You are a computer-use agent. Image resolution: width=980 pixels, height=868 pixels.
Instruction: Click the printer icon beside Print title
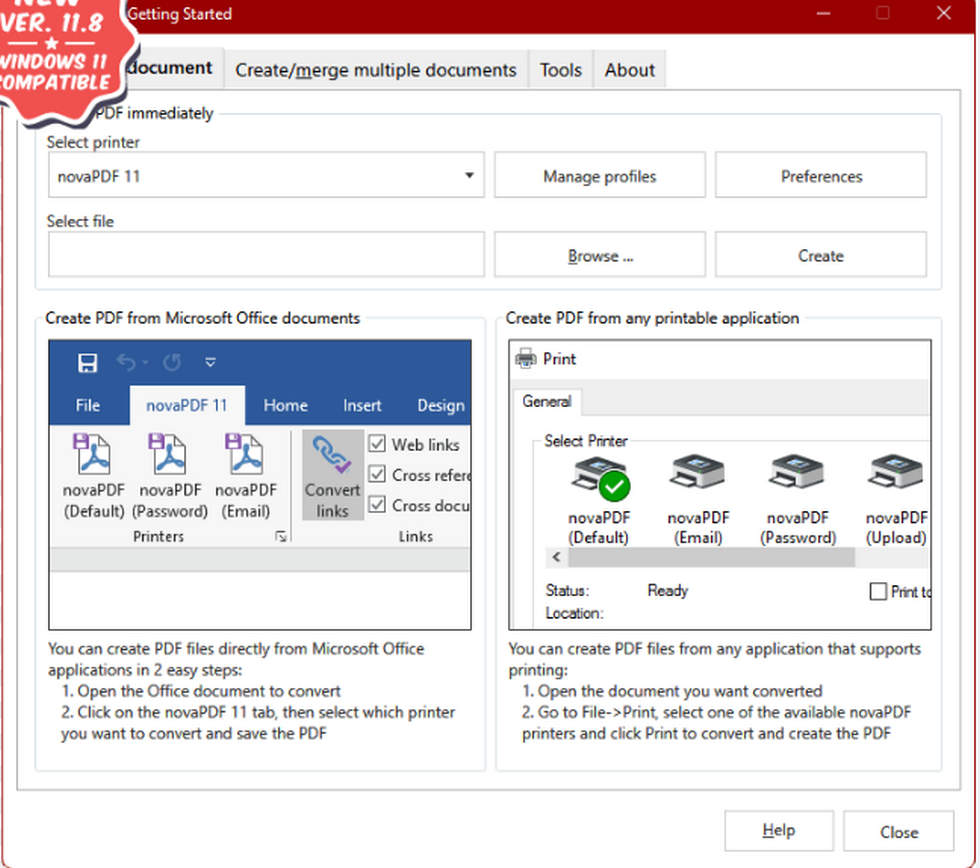(x=526, y=359)
